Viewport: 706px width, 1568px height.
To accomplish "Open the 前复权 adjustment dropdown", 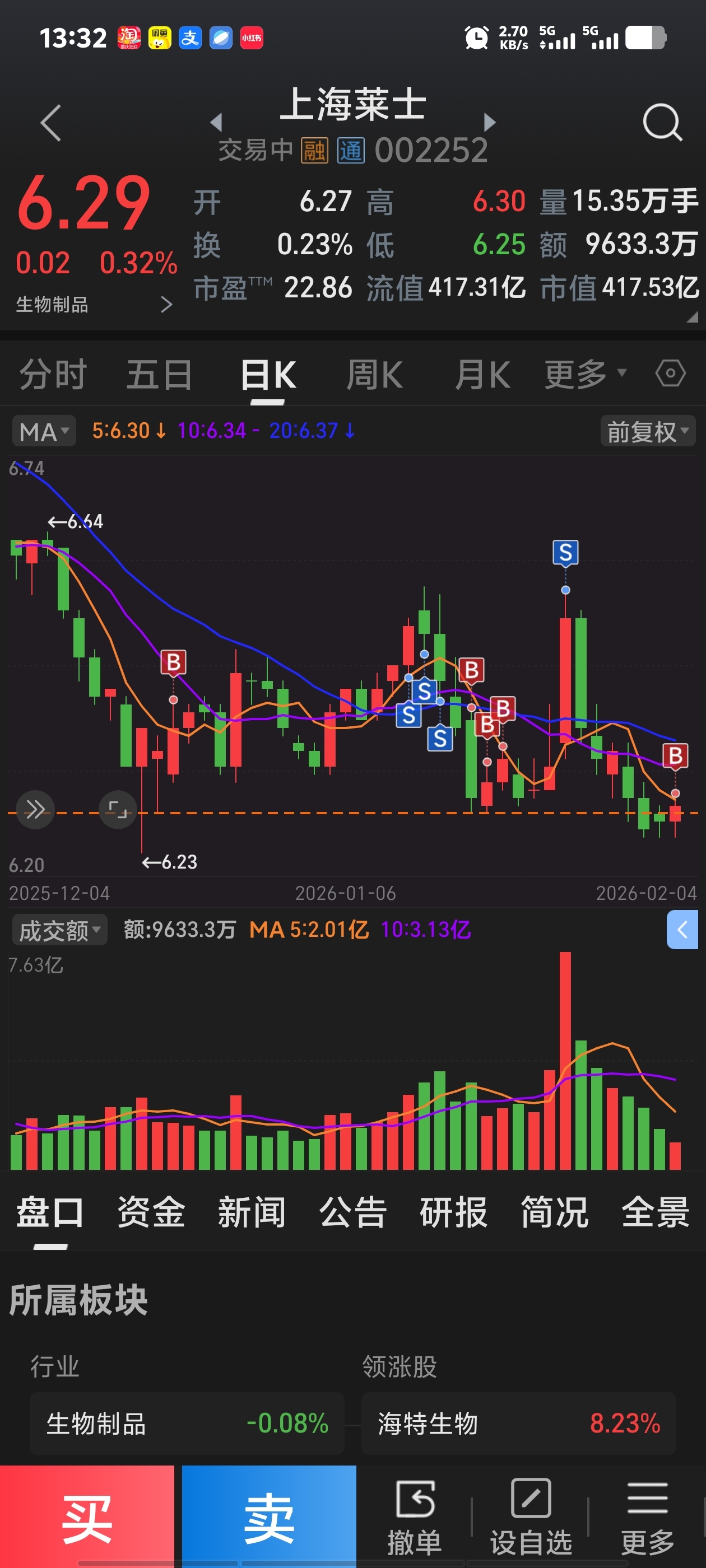I will (648, 431).
